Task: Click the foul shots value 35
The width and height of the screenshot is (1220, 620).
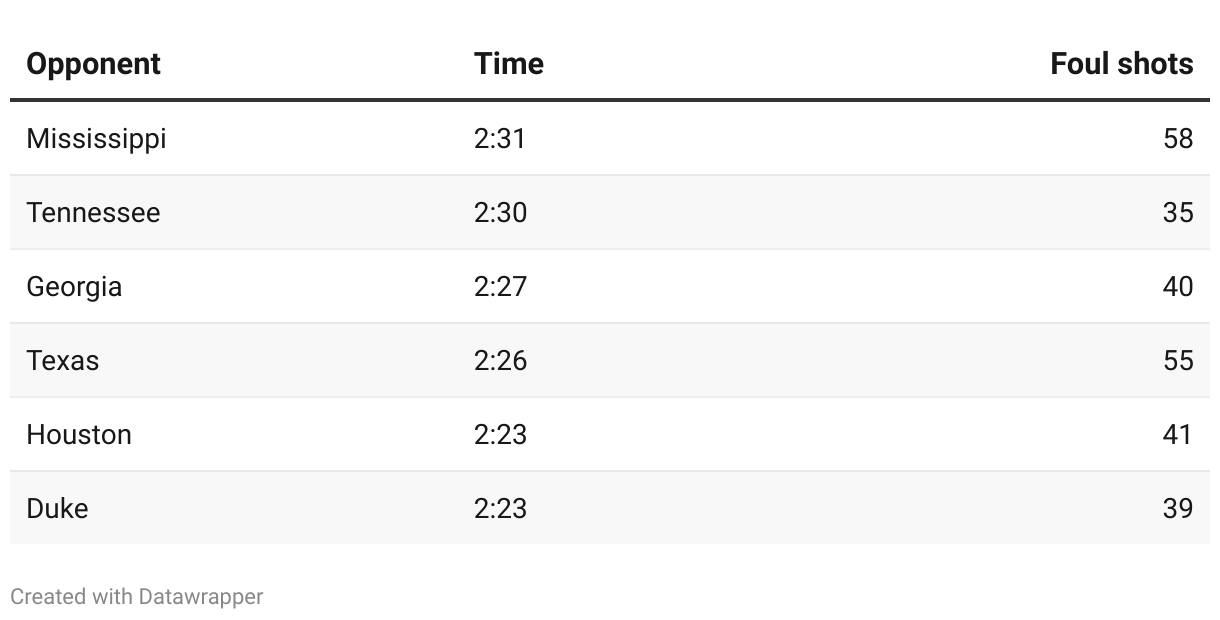Action: [1178, 212]
